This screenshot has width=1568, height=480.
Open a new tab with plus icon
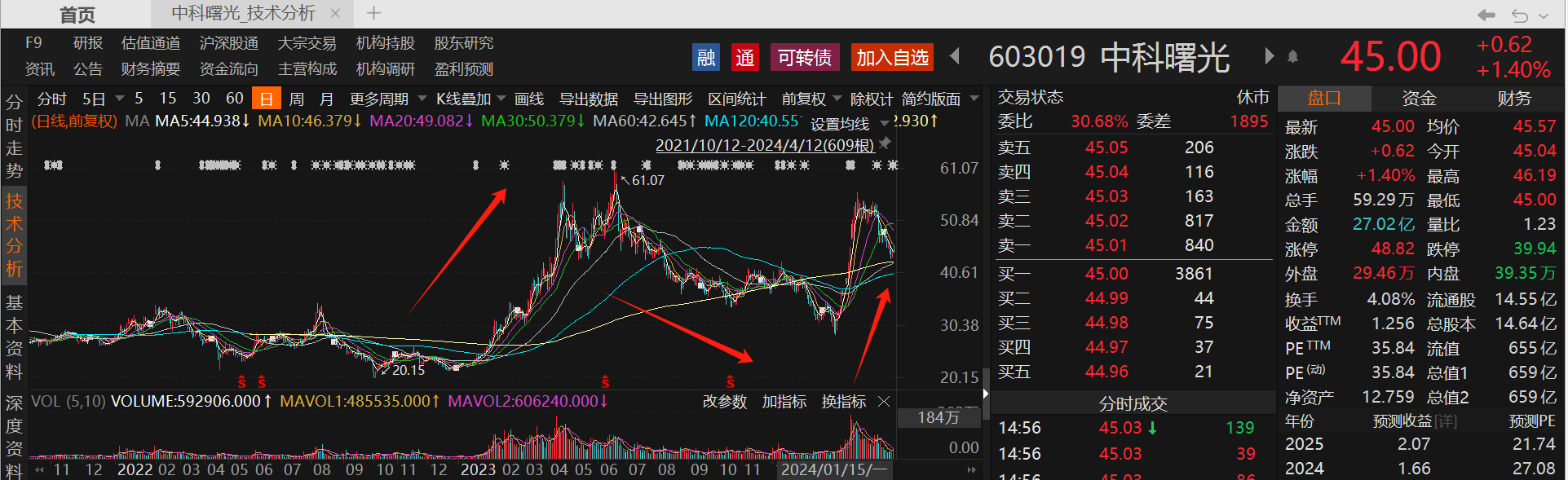click(x=373, y=13)
